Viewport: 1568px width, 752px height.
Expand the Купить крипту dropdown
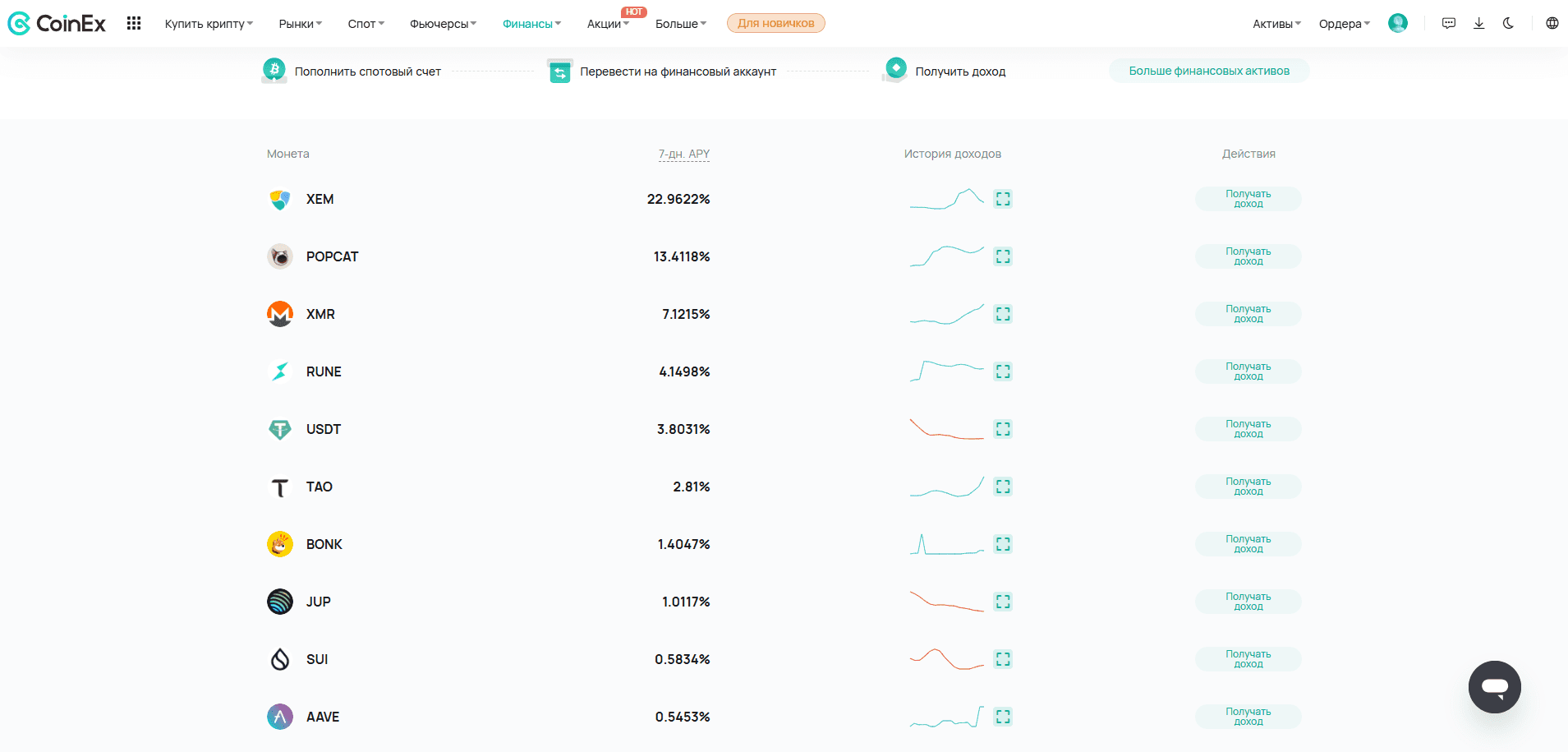pos(209,24)
